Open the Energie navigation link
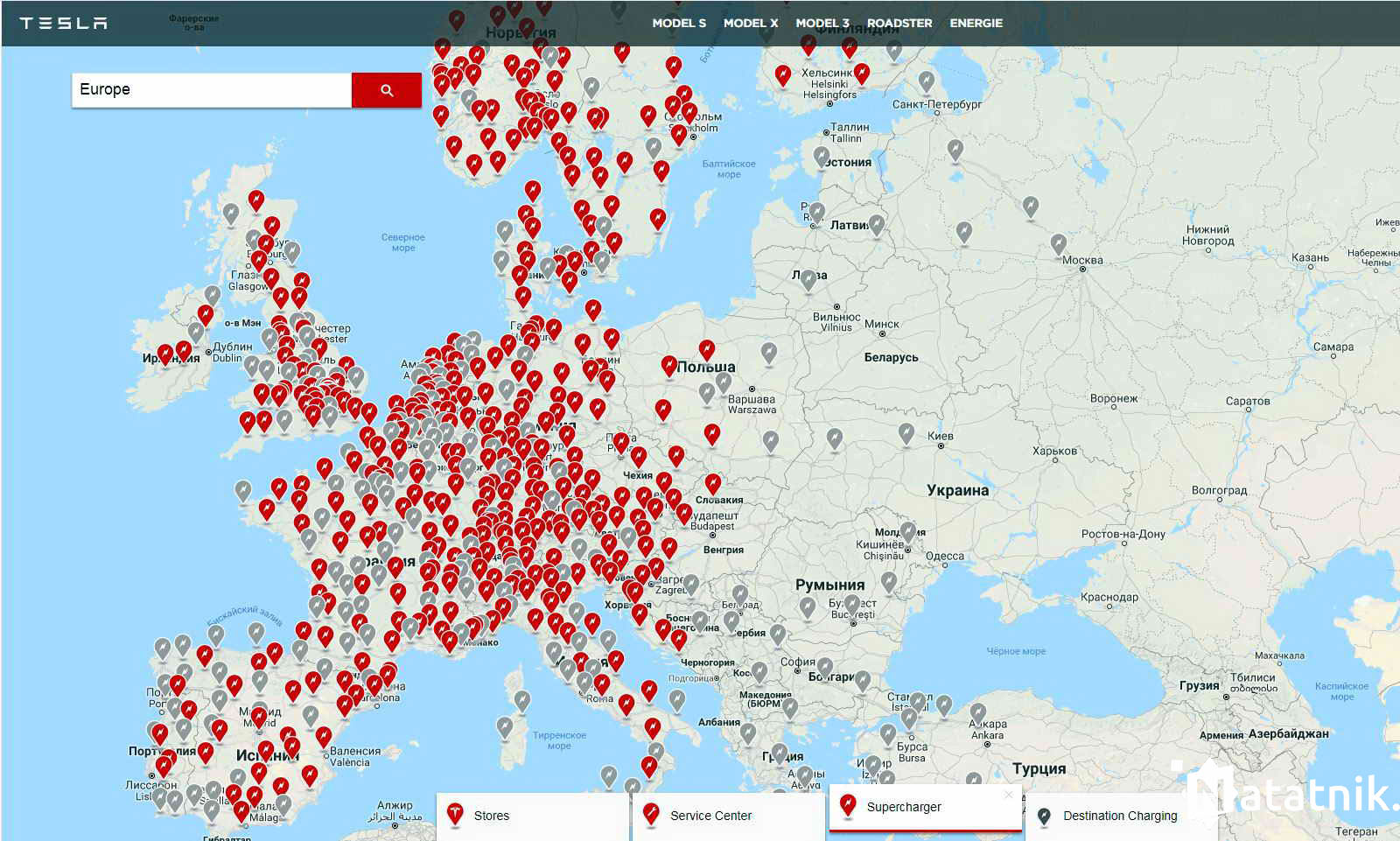Screen dimensions: 1400x841 click(976, 23)
